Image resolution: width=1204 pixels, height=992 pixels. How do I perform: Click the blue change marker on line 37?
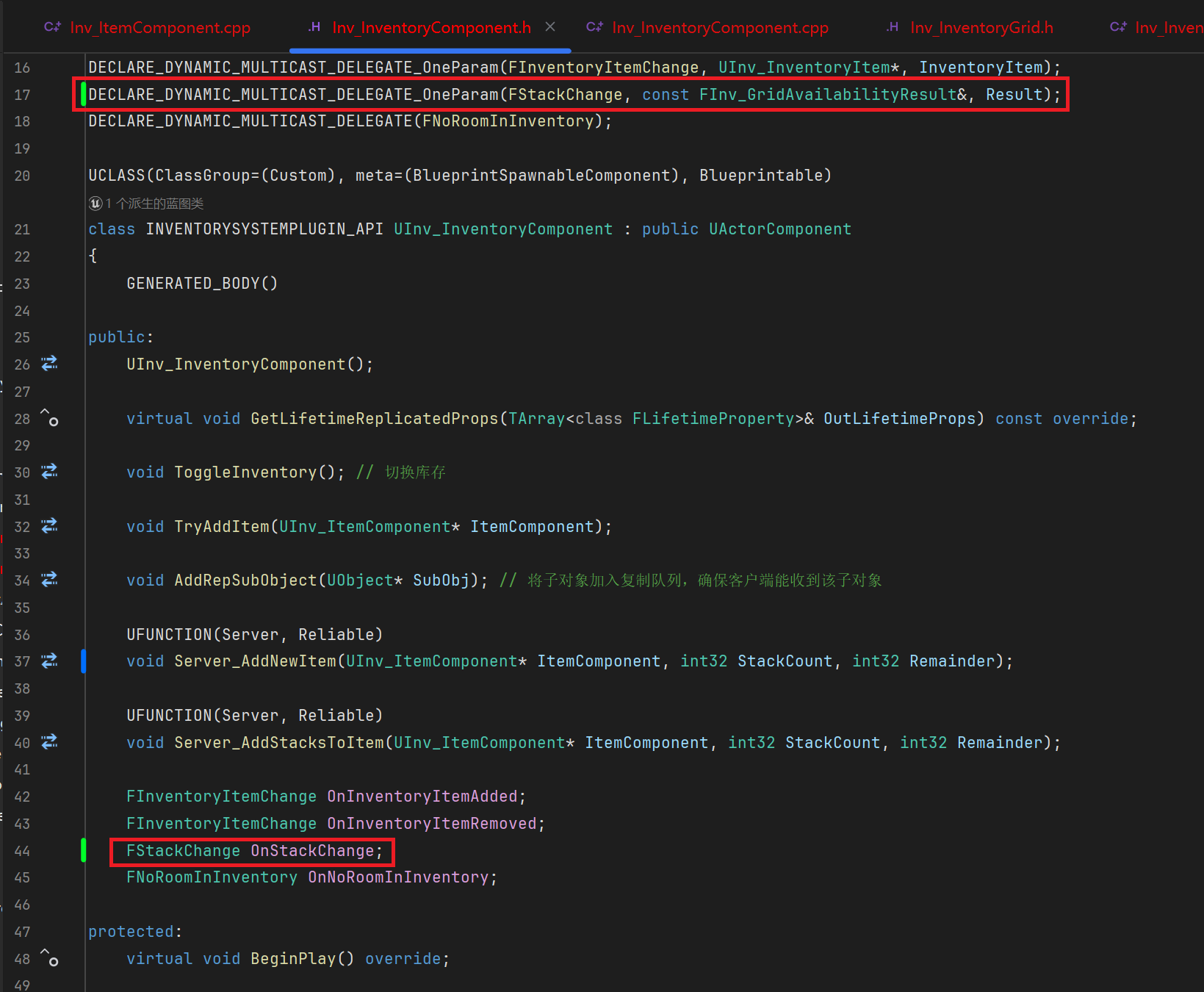click(84, 661)
